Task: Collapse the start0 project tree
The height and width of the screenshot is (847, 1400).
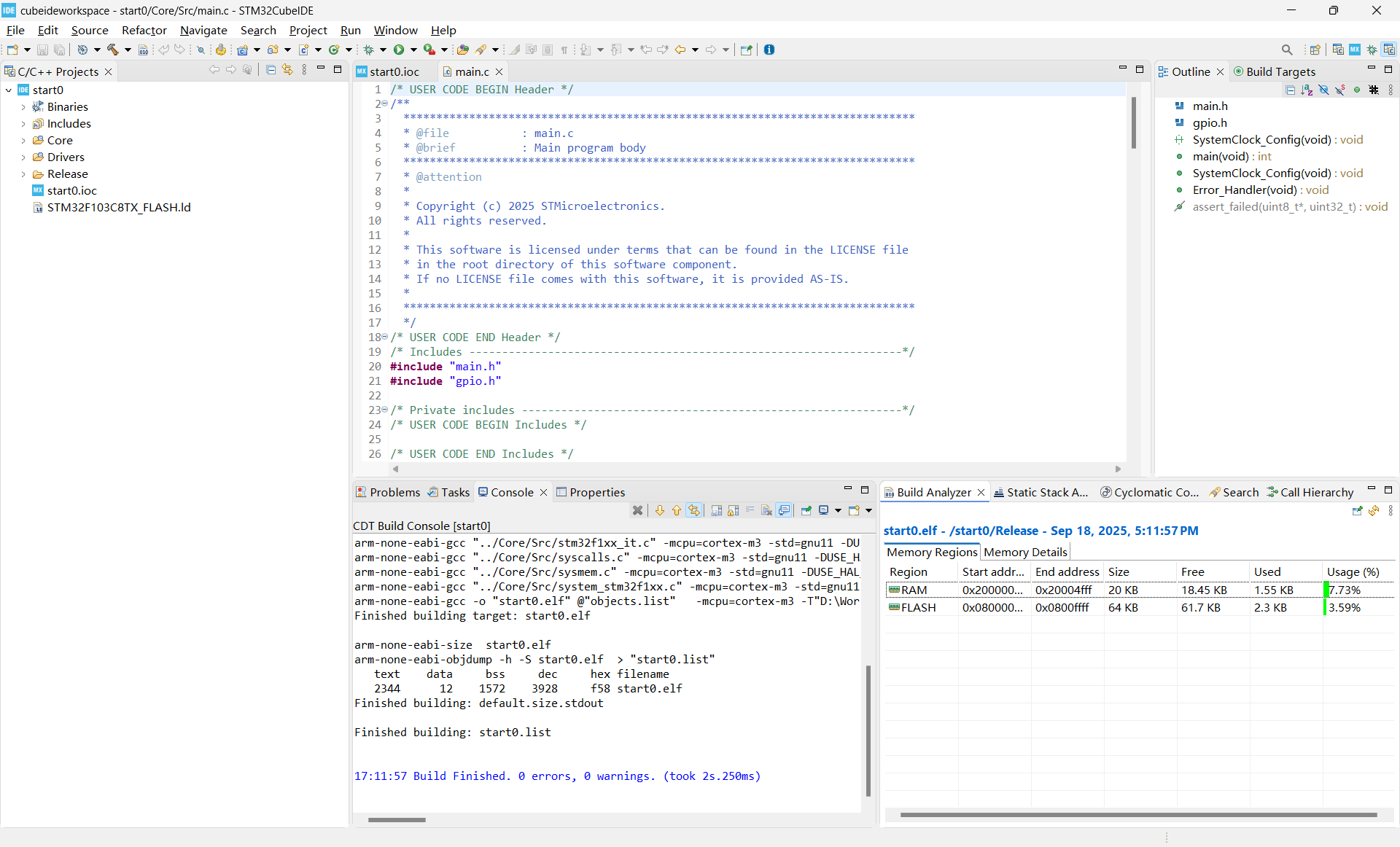Action: [x=9, y=90]
